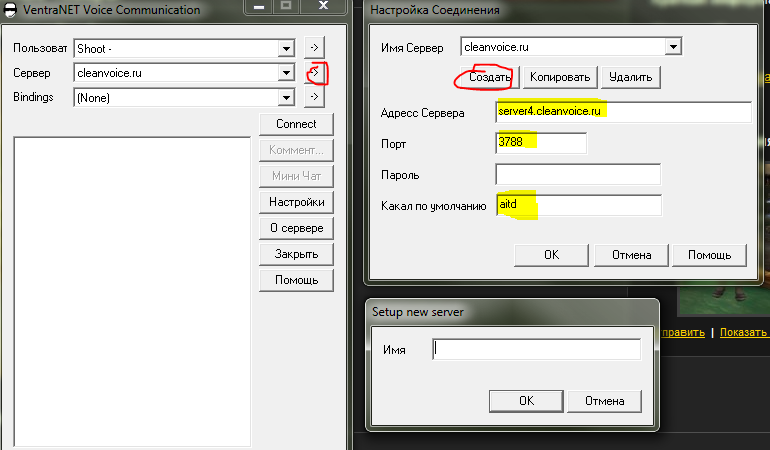This screenshot has height=450, width=770.
Task: Focus the Адресс Сервера input field
Action: click(x=624, y=112)
